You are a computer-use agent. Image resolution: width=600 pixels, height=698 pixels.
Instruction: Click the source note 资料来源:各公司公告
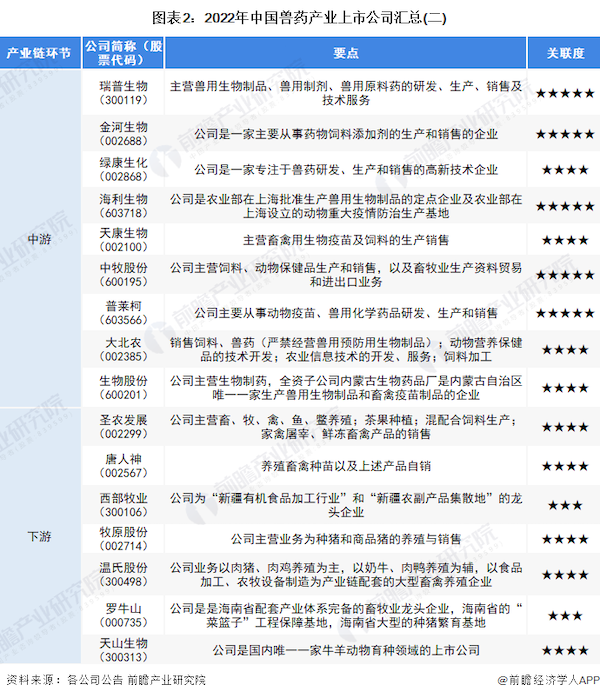pyautogui.click(x=106, y=680)
